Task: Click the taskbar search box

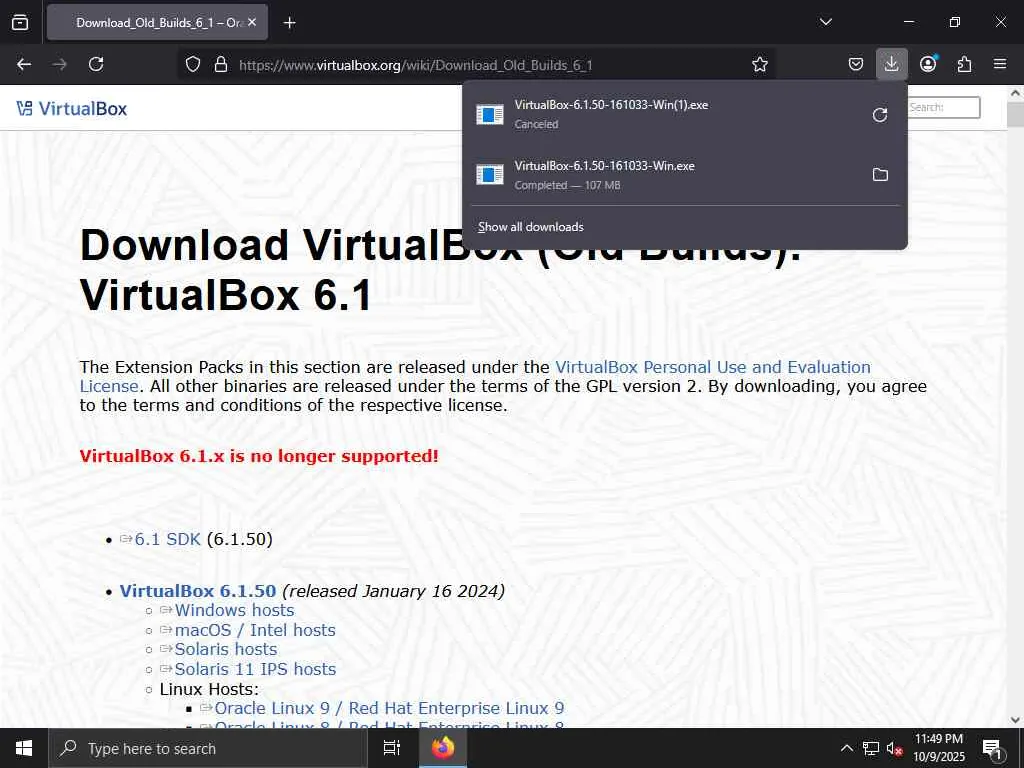Action: (x=208, y=748)
